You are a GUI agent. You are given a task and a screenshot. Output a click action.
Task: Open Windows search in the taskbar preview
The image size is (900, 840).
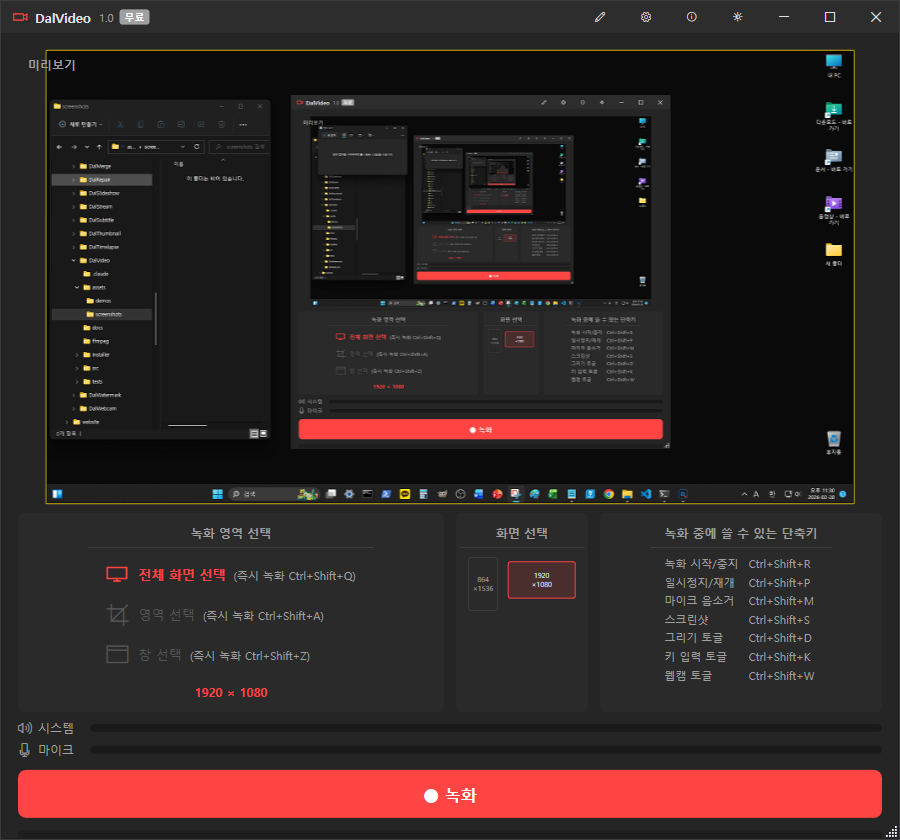coord(245,494)
